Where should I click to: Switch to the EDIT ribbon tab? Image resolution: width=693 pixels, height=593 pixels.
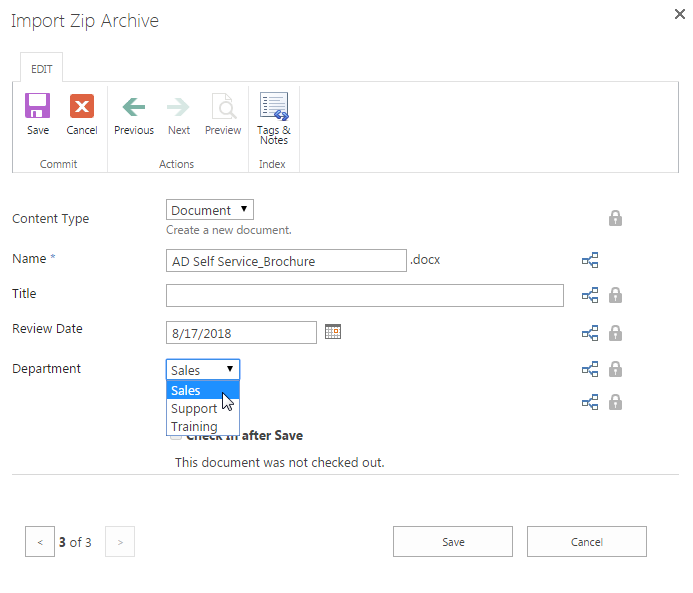point(41,68)
